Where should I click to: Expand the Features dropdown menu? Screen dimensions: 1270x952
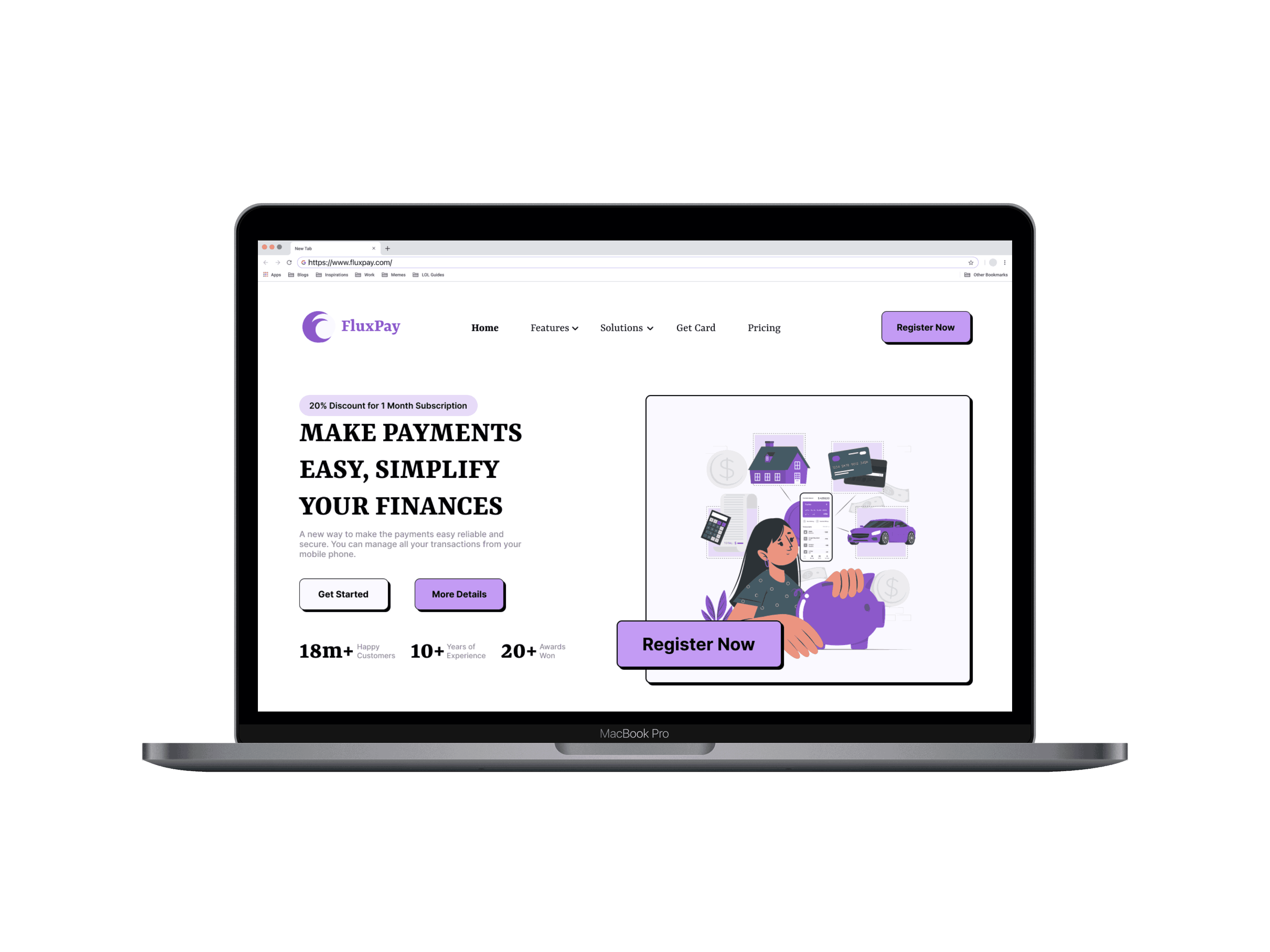point(554,327)
